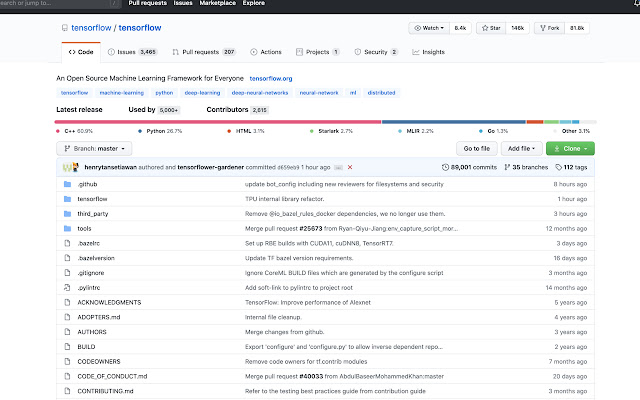Expand the commit message ellipsis button
This screenshot has height=400, width=640.
[338, 167]
